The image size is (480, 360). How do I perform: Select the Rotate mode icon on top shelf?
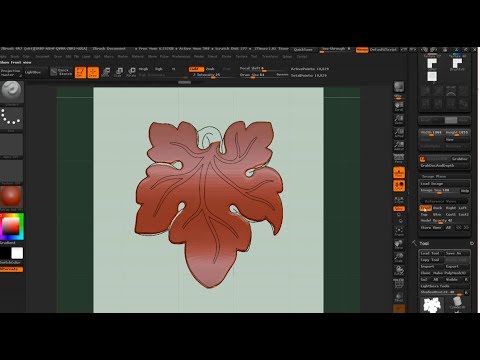click(x=131, y=72)
